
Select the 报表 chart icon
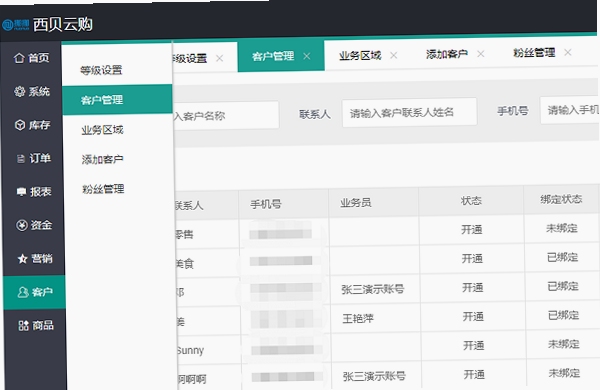pos(21,191)
